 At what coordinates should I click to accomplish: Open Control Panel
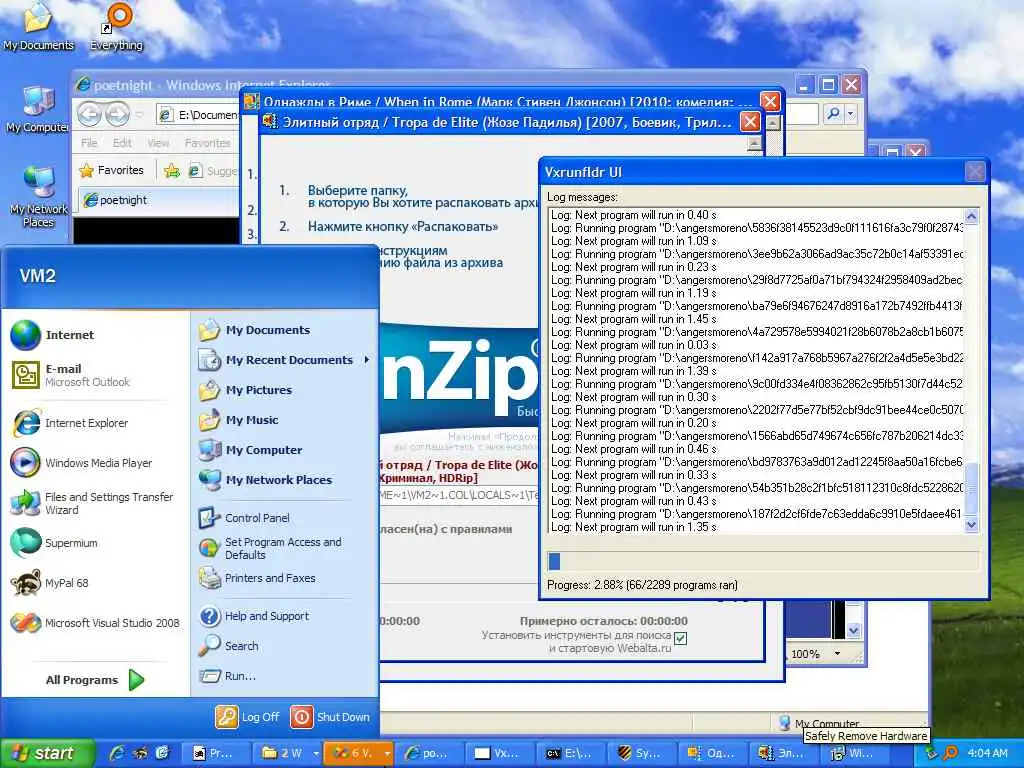coord(244,518)
